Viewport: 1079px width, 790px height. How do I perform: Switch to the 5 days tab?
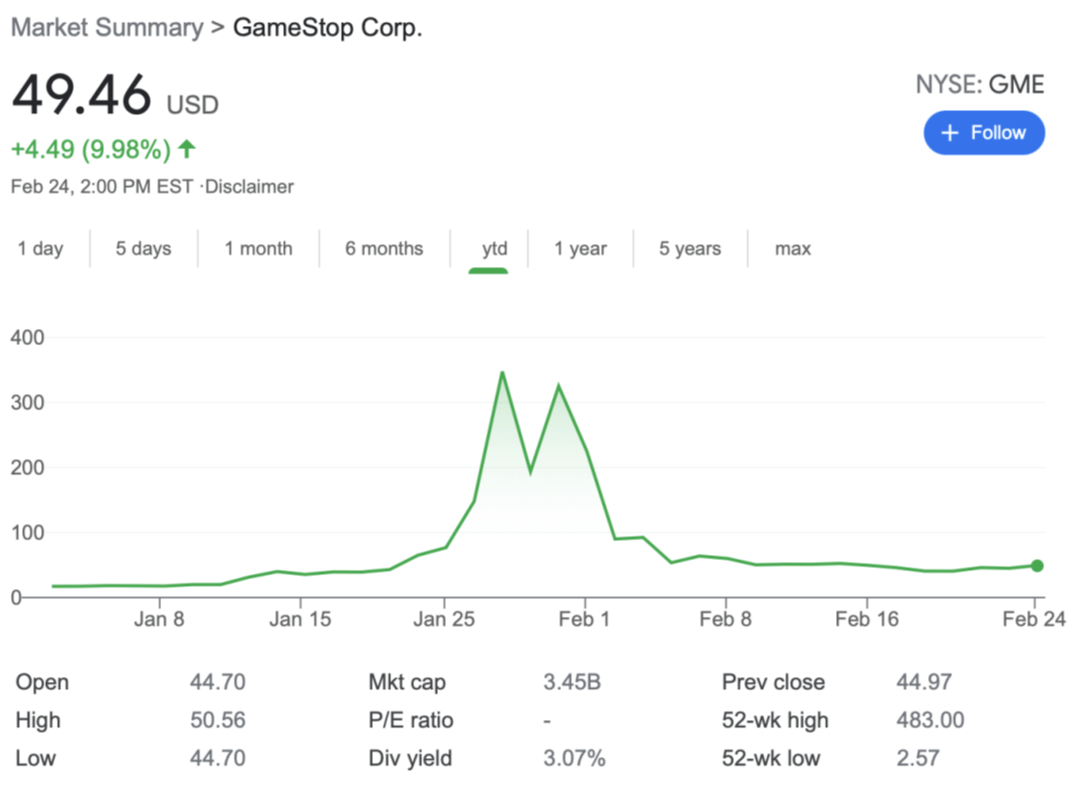pyautogui.click(x=143, y=248)
